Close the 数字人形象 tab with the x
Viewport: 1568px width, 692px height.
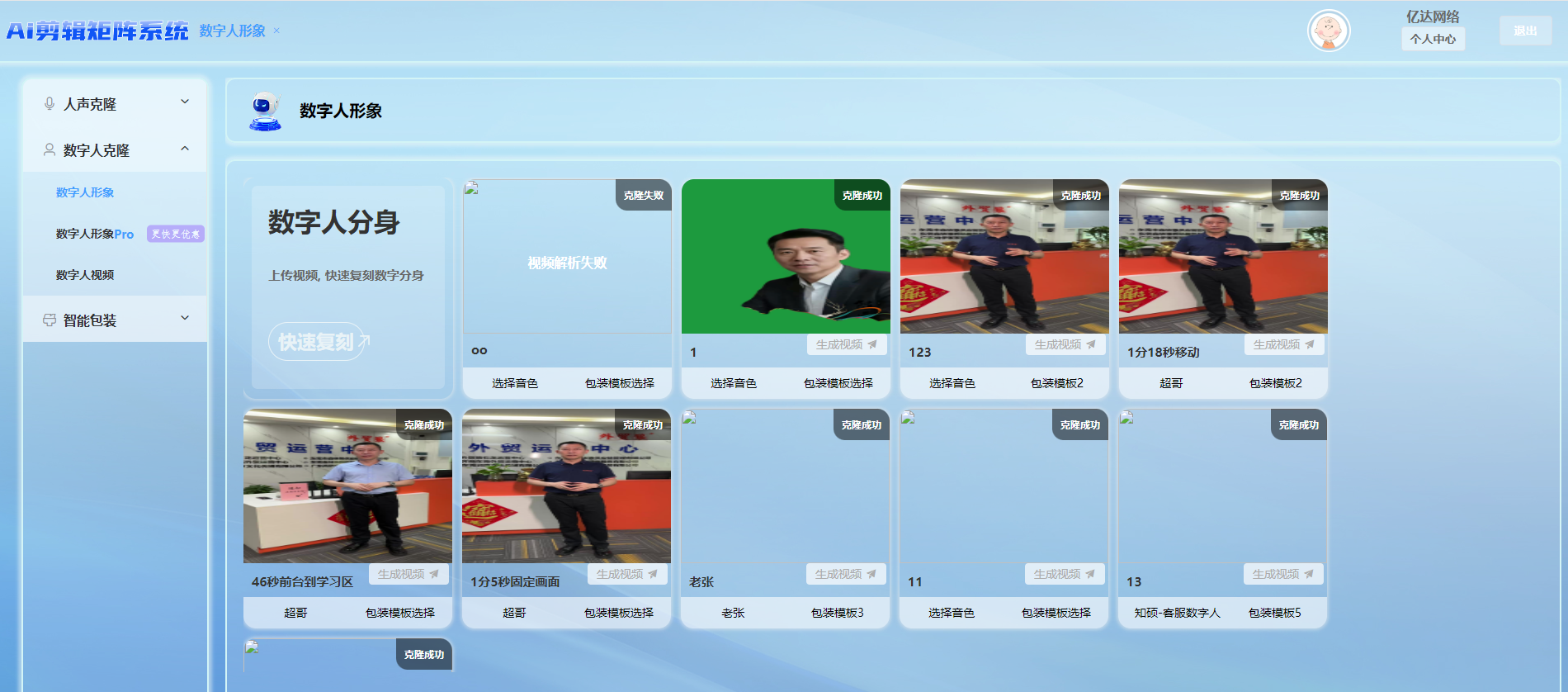click(276, 31)
